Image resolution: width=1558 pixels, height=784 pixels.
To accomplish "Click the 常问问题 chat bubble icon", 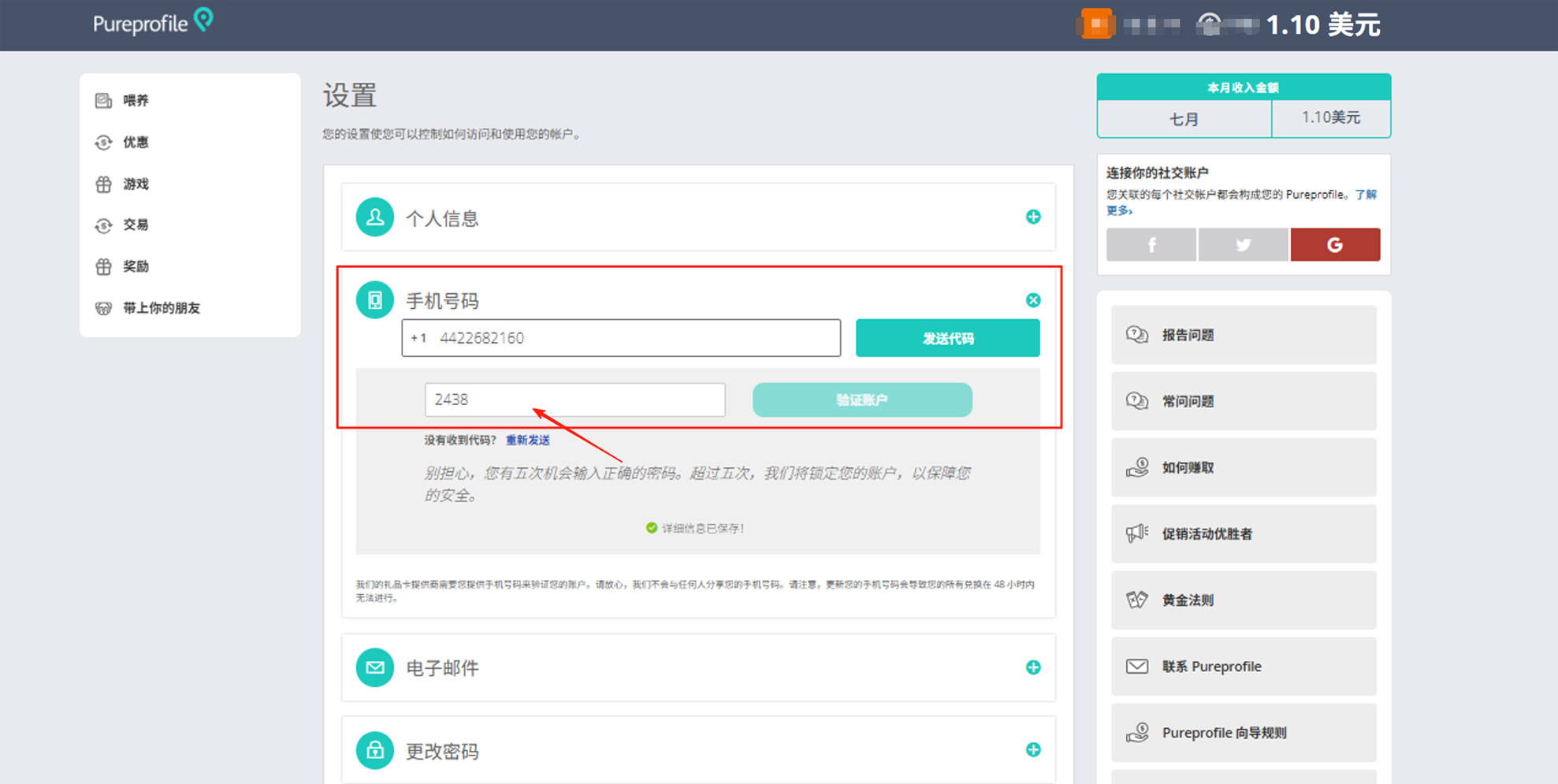I will click(1137, 401).
